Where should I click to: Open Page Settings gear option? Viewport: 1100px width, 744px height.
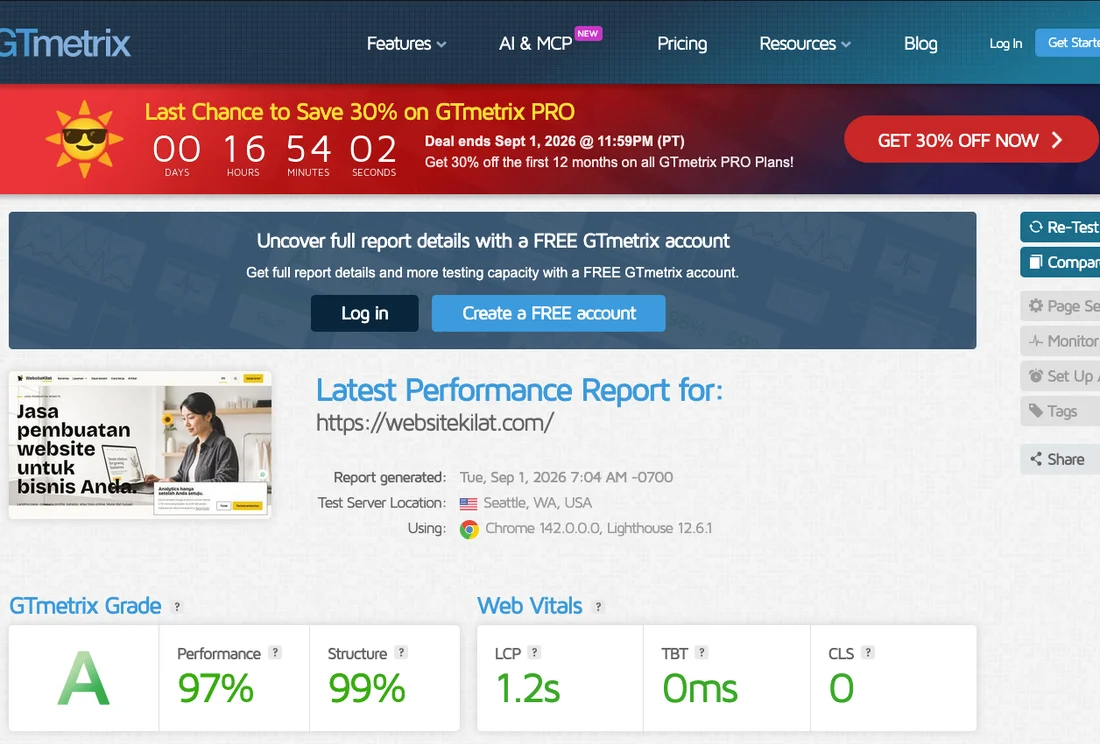(x=1061, y=306)
